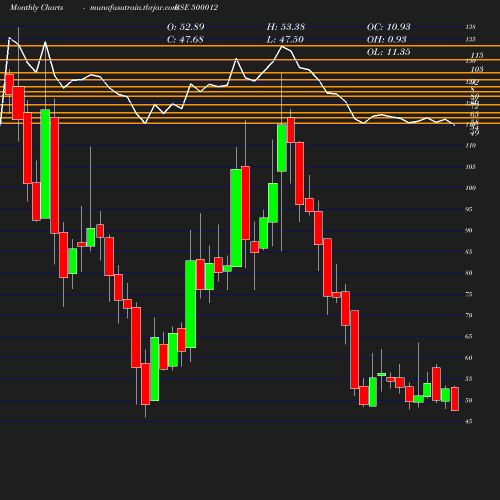Click the 45 price axis label
This screenshot has height=500, width=500.
(x=469, y=422)
